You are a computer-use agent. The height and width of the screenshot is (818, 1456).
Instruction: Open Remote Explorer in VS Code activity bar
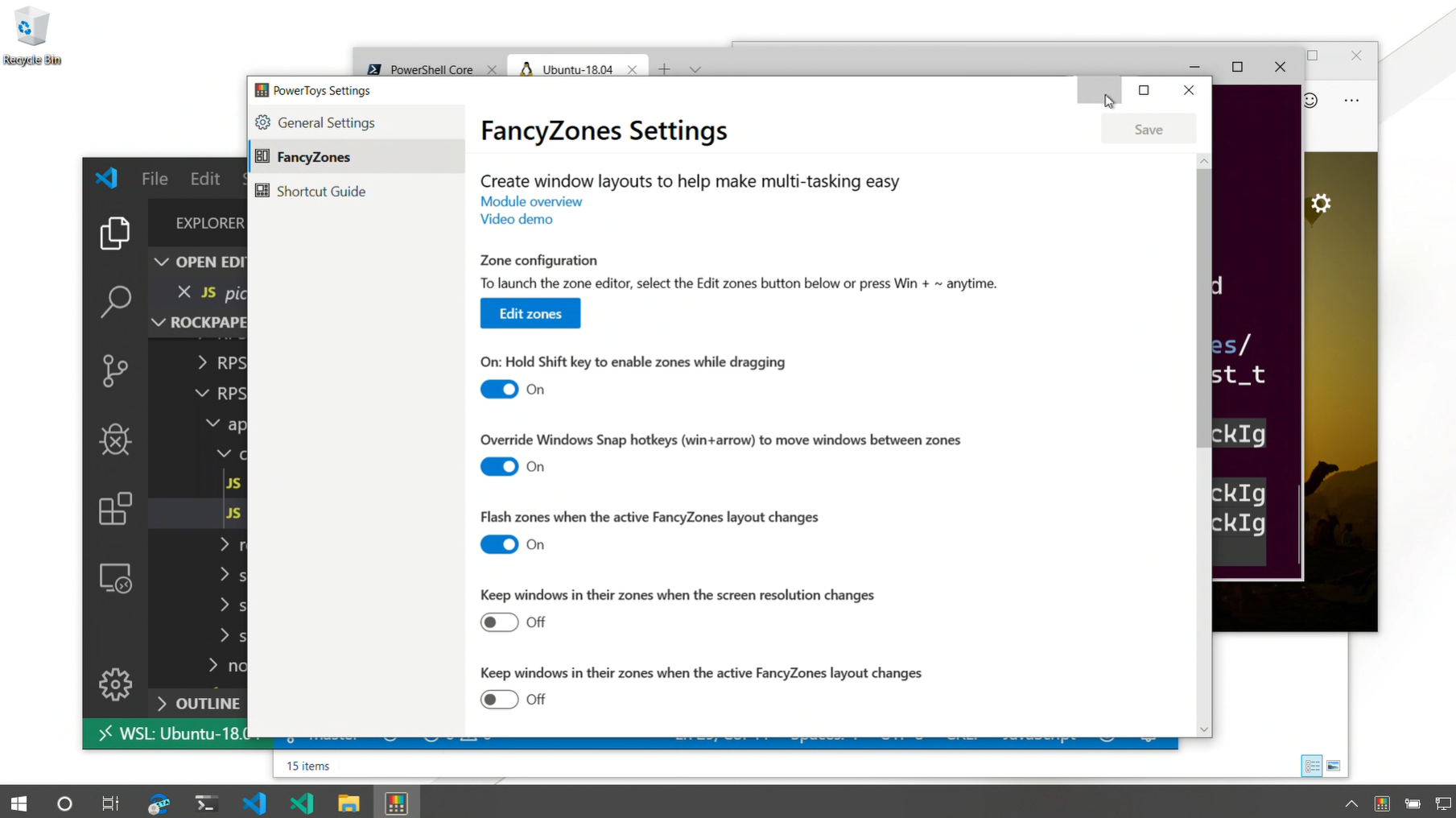(x=115, y=578)
